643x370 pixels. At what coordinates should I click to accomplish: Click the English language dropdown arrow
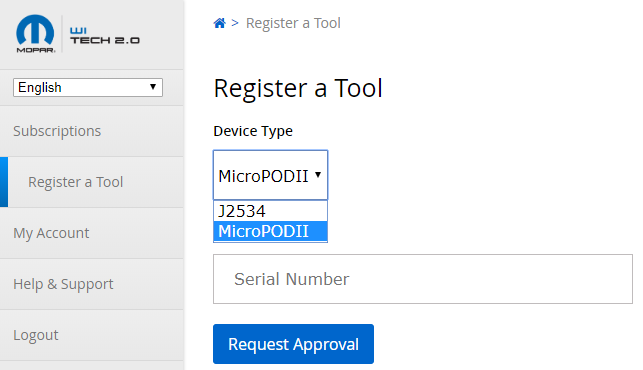pyautogui.click(x=153, y=87)
